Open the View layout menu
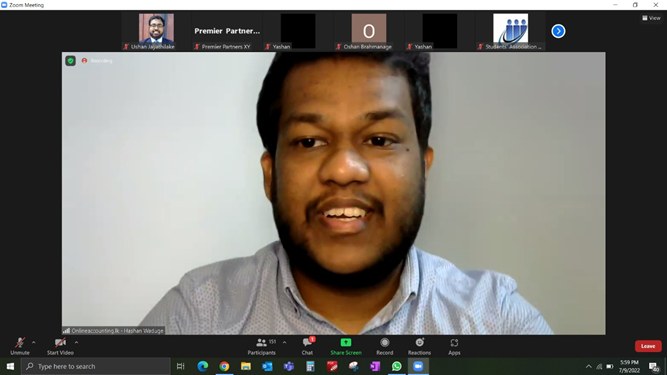This screenshot has height=375, width=667. coord(651,18)
